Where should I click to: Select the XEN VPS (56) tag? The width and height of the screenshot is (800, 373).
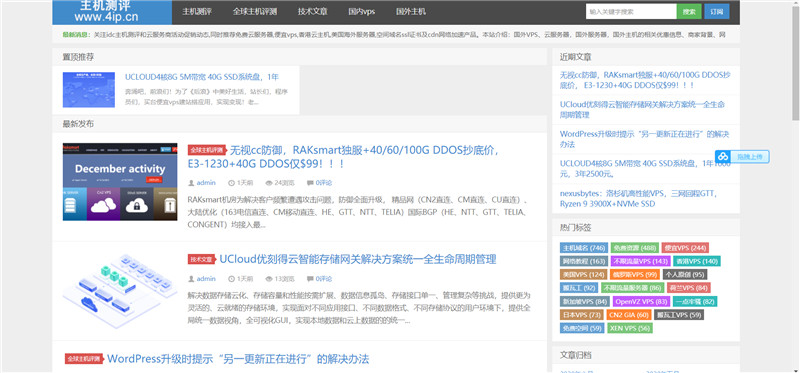630,328
